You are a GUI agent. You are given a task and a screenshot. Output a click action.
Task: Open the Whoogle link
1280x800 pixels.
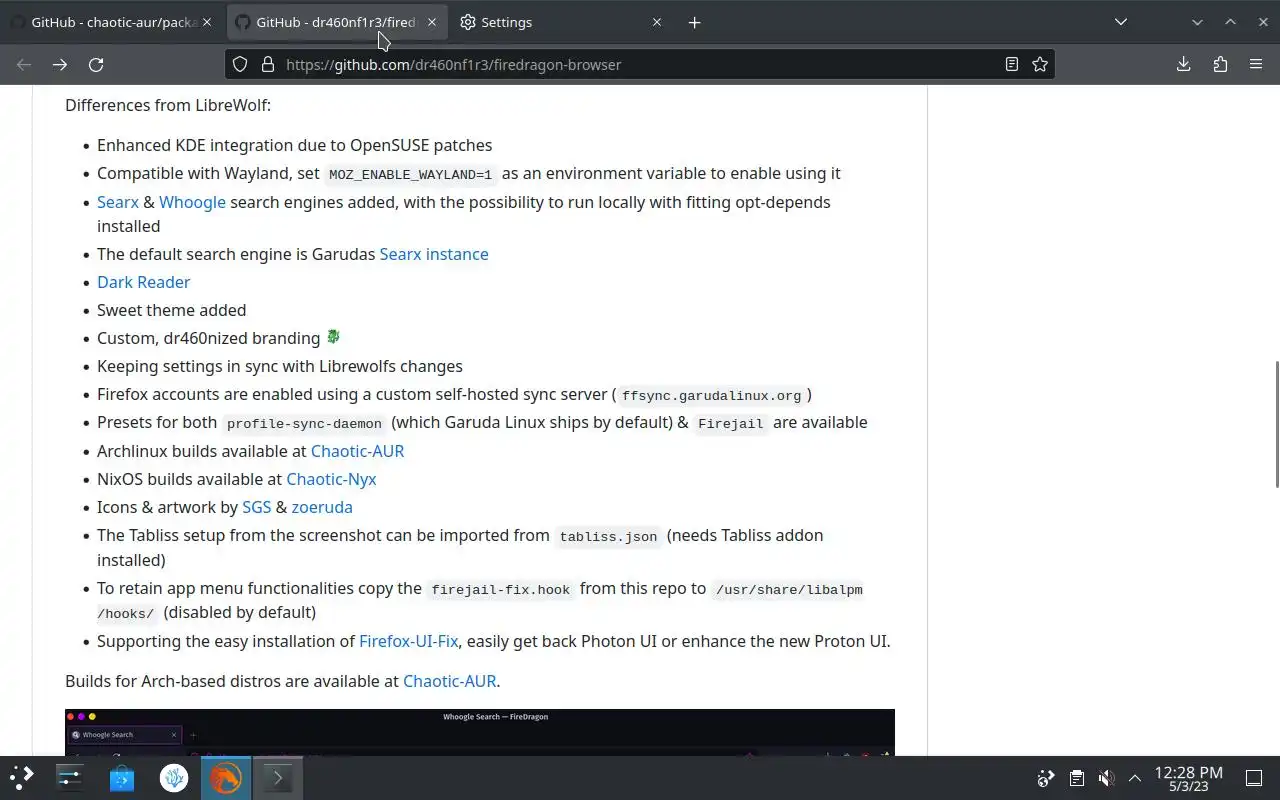coord(192,202)
